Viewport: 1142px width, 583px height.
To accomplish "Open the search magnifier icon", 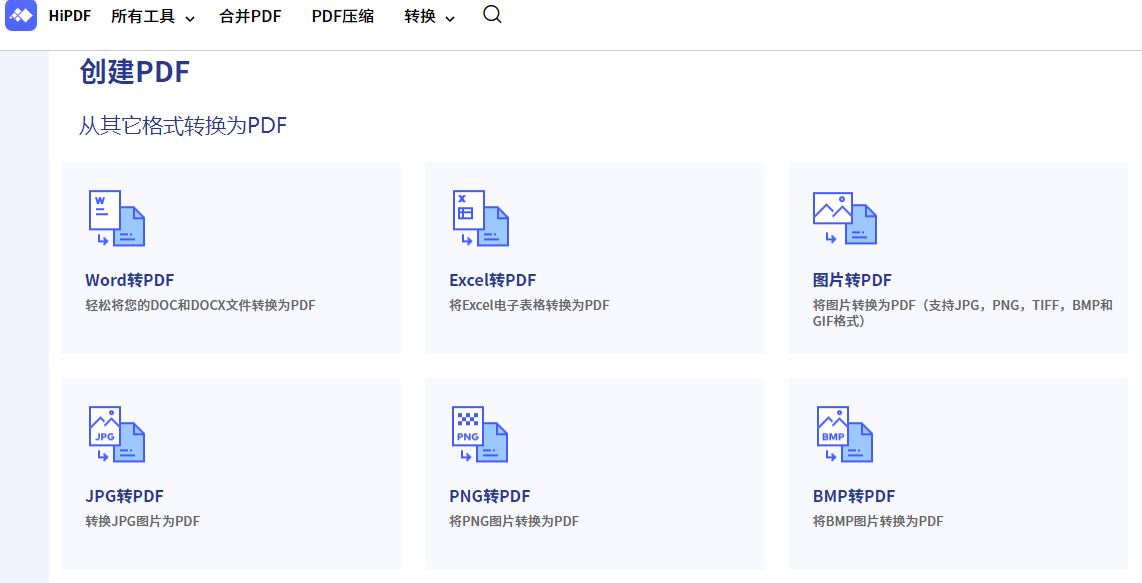I will [491, 16].
